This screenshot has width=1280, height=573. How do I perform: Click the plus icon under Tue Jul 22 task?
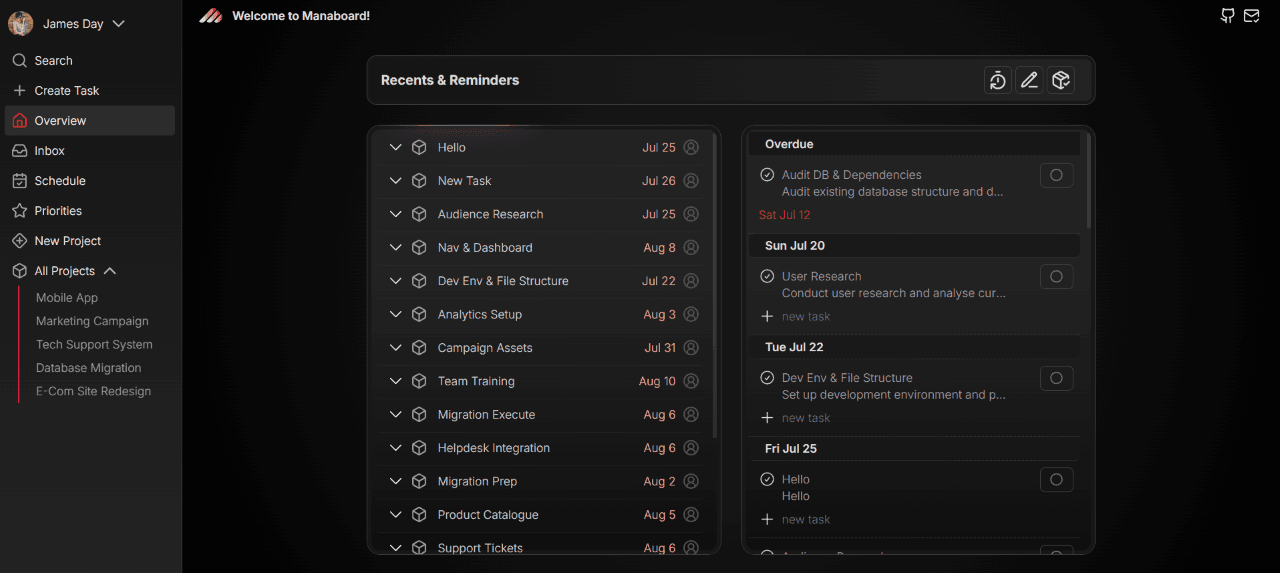coord(767,418)
